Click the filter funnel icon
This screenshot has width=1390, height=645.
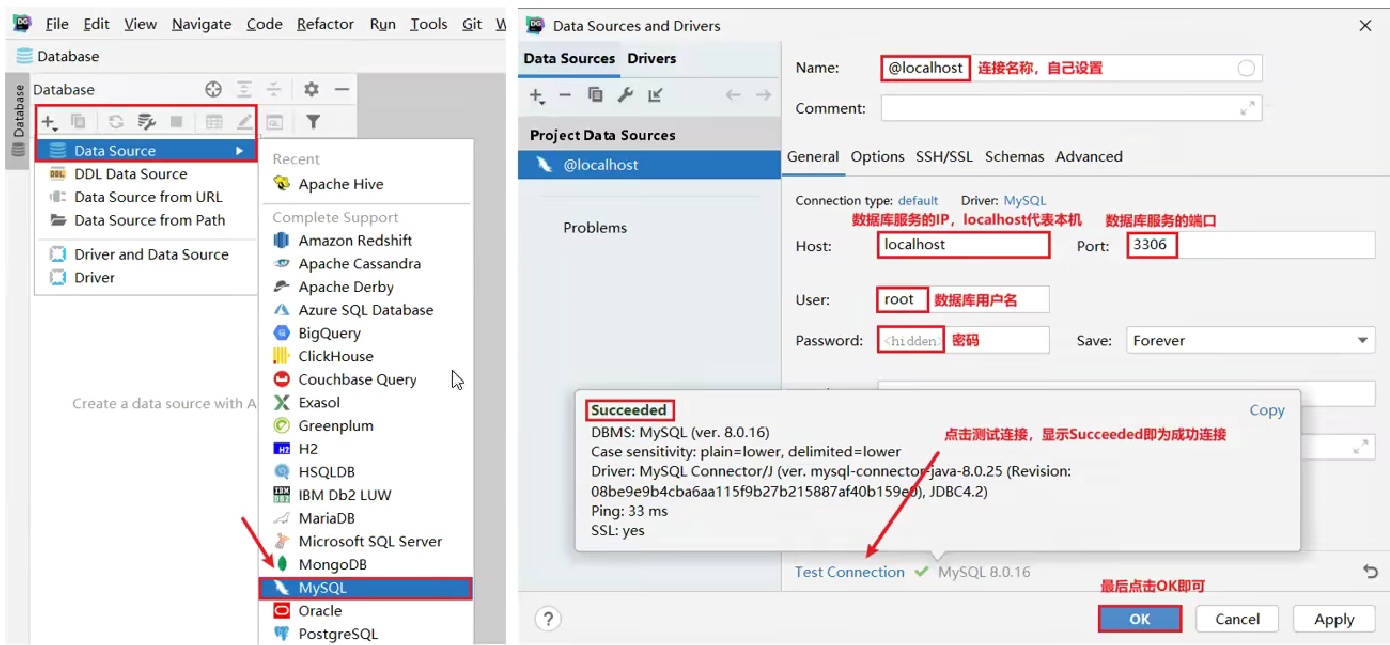[313, 122]
